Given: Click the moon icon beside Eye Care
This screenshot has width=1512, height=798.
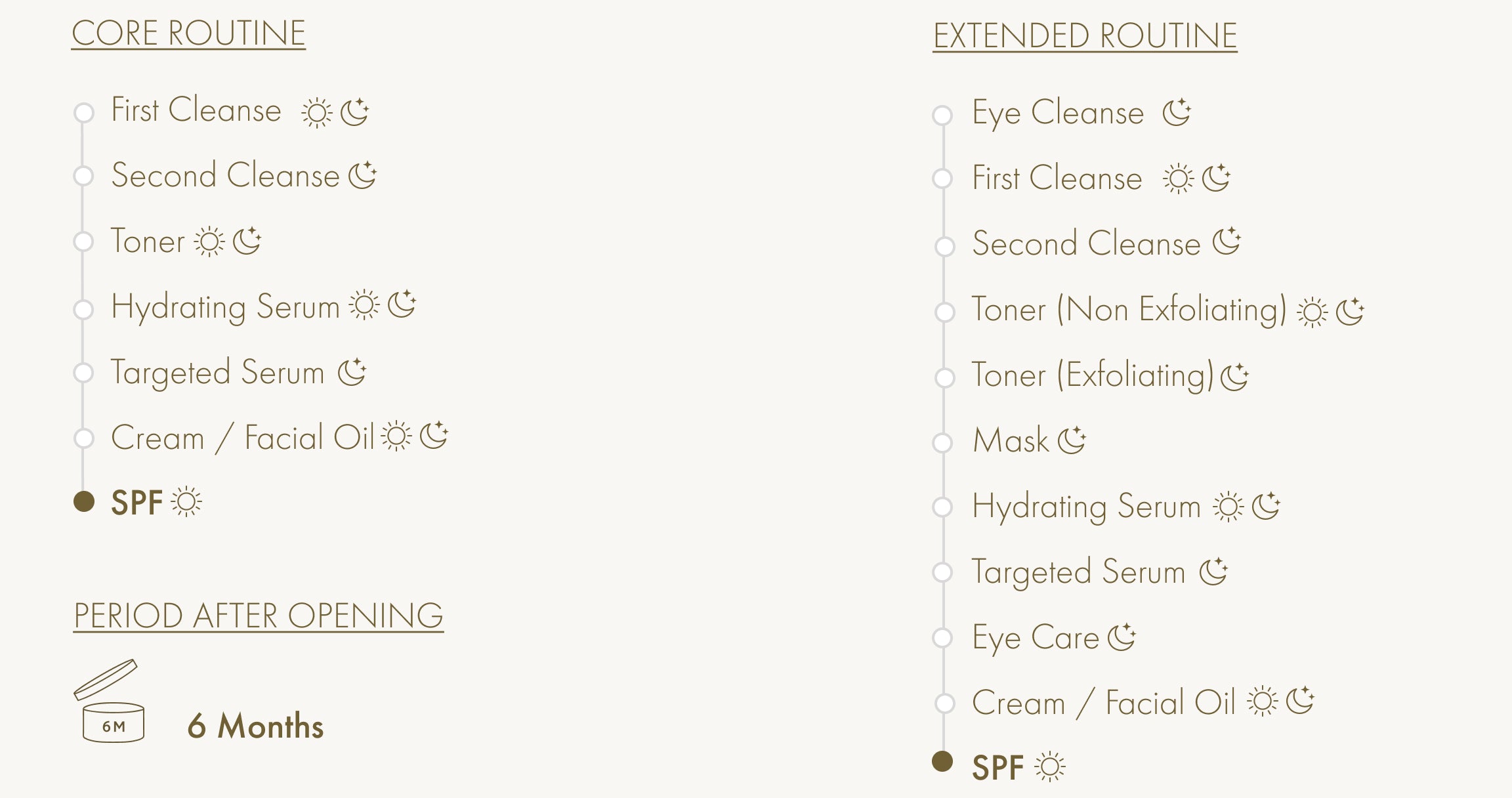Looking at the screenshot, I should (x=1122, y=637).
